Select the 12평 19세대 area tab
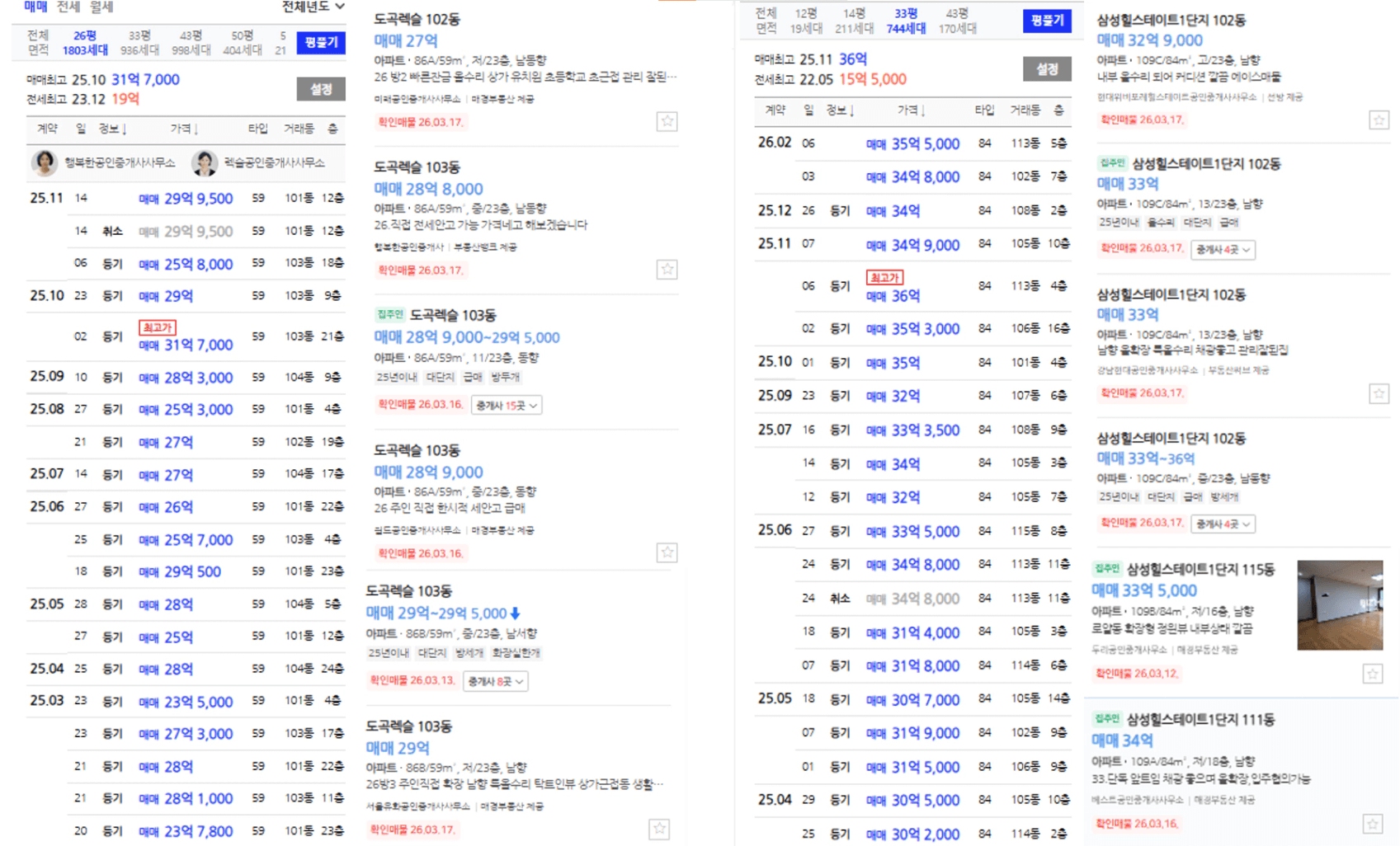1400x846 pixels. click(806, 21)
